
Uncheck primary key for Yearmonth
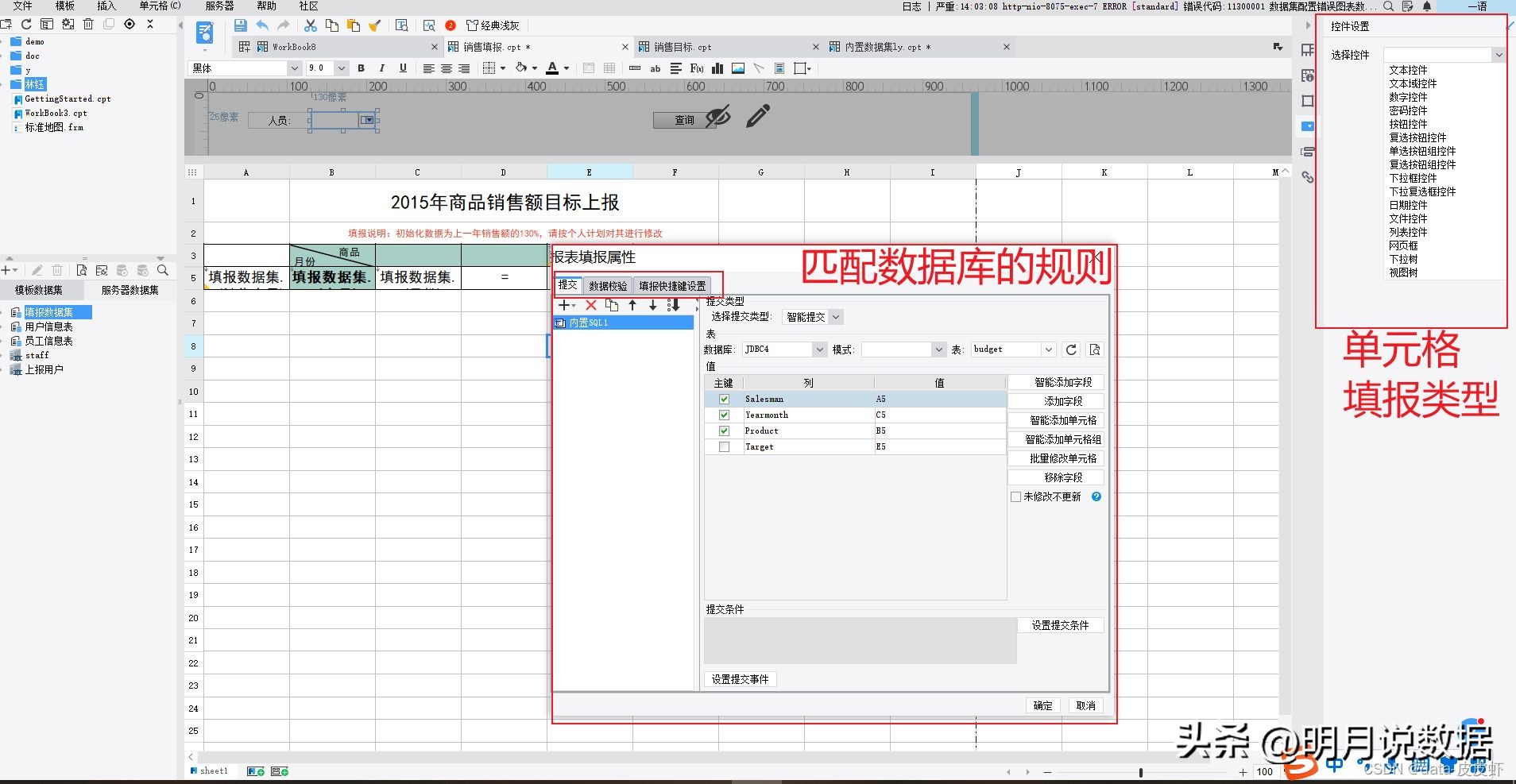[x=724, y=415]
